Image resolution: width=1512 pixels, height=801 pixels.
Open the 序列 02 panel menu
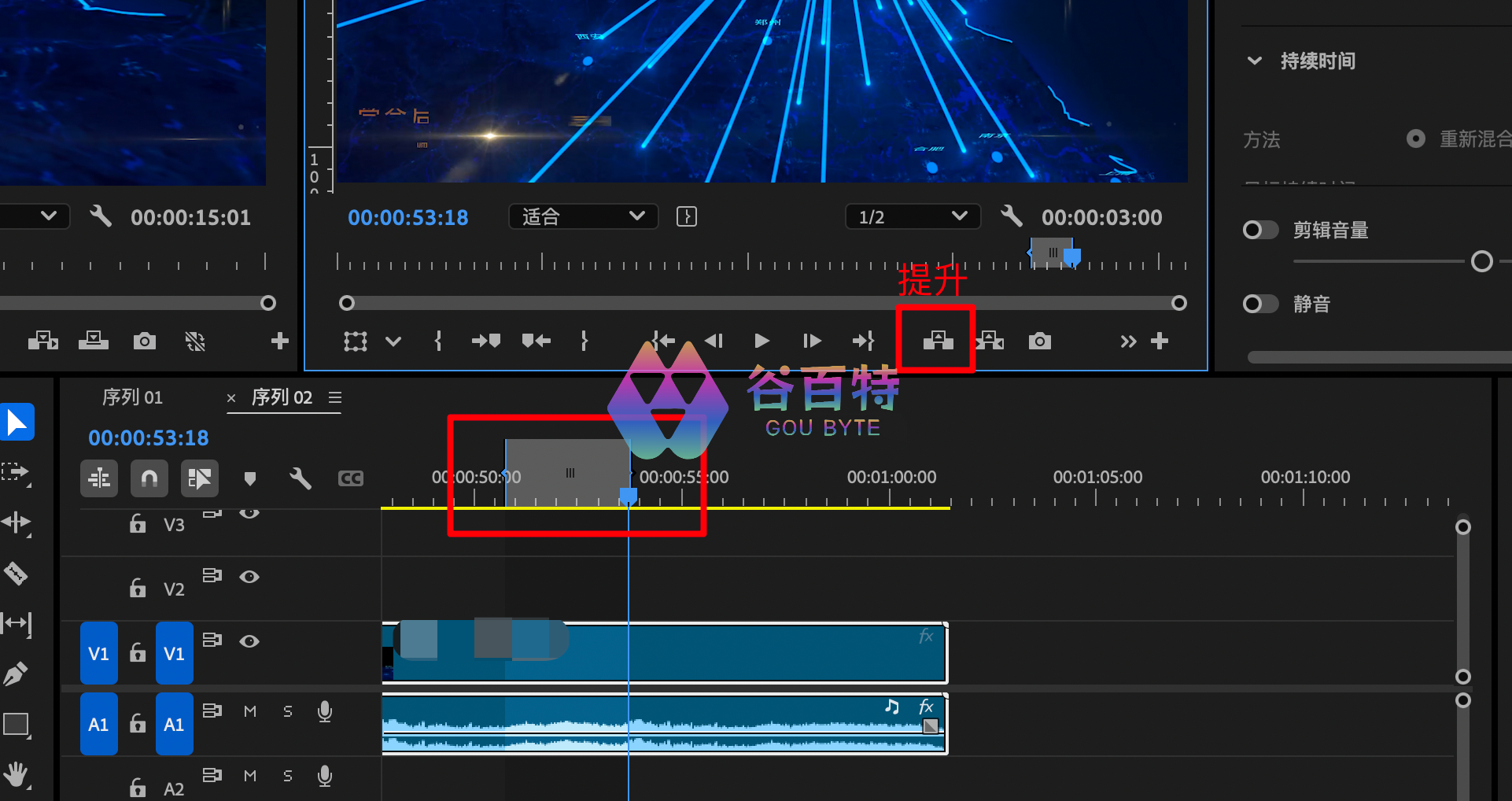coord(335,397)
